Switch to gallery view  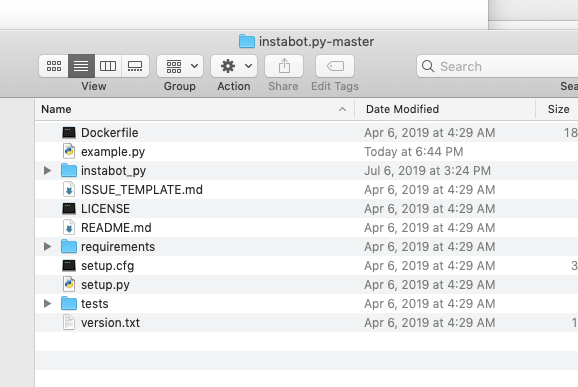(x=135, y=66)
